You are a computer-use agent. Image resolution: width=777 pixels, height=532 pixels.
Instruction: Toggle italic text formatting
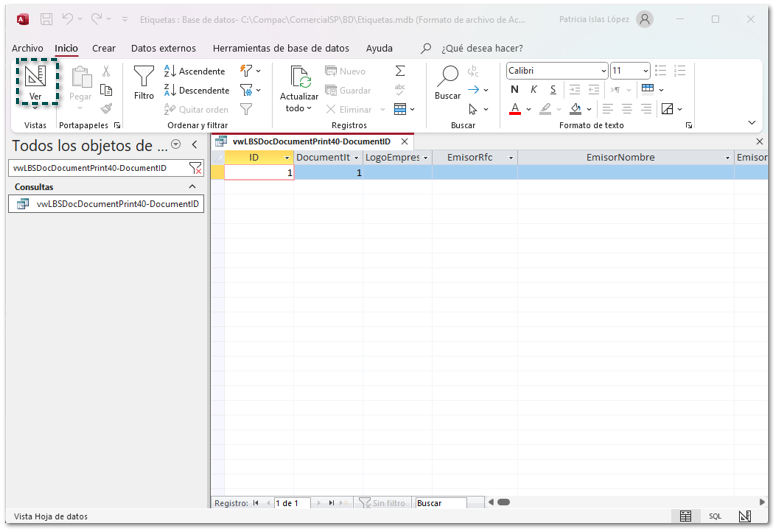pyautogui.click(x=534, y=90)
